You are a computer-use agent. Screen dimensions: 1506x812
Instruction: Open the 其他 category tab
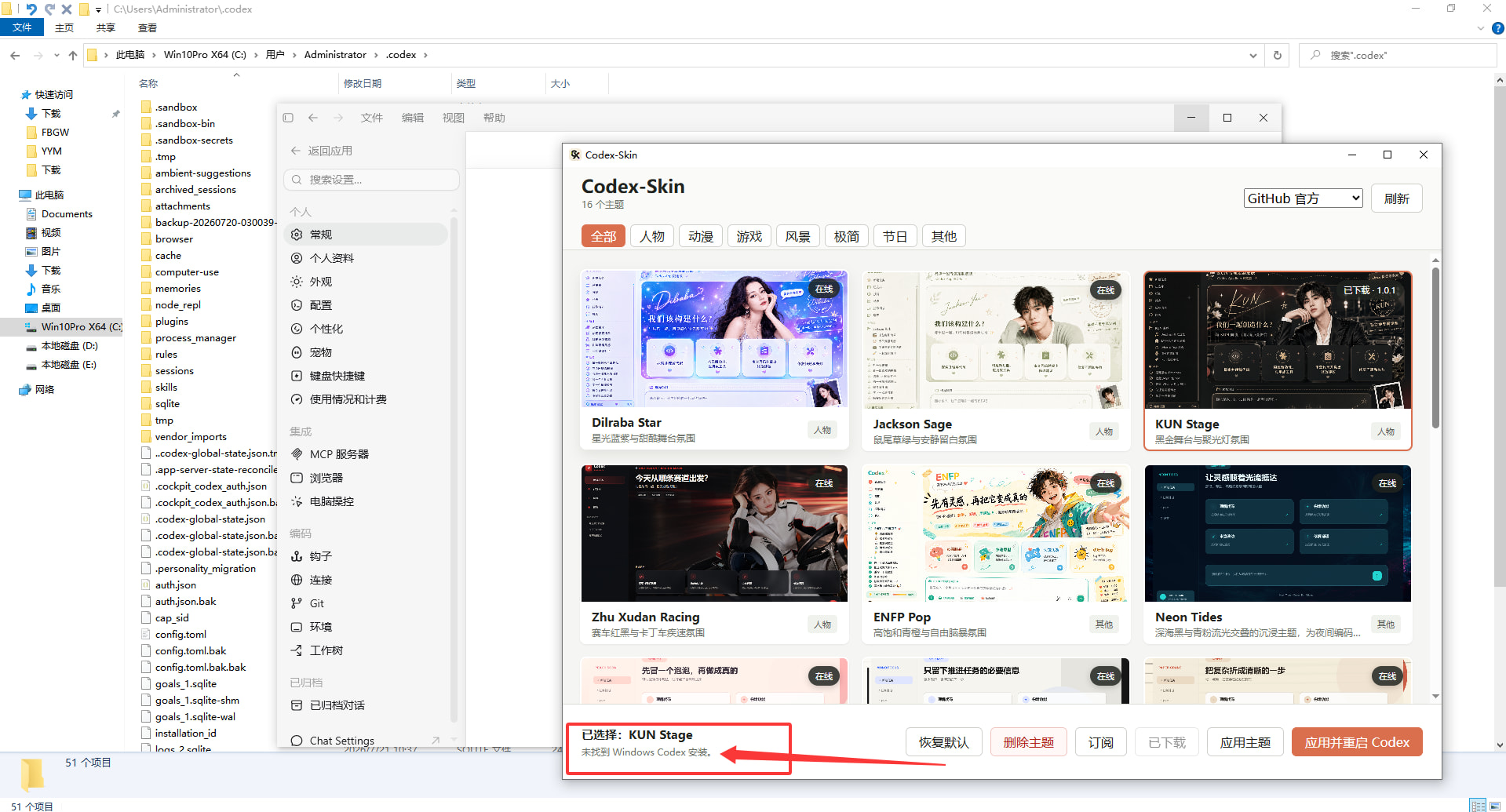(x=944, y=236)
